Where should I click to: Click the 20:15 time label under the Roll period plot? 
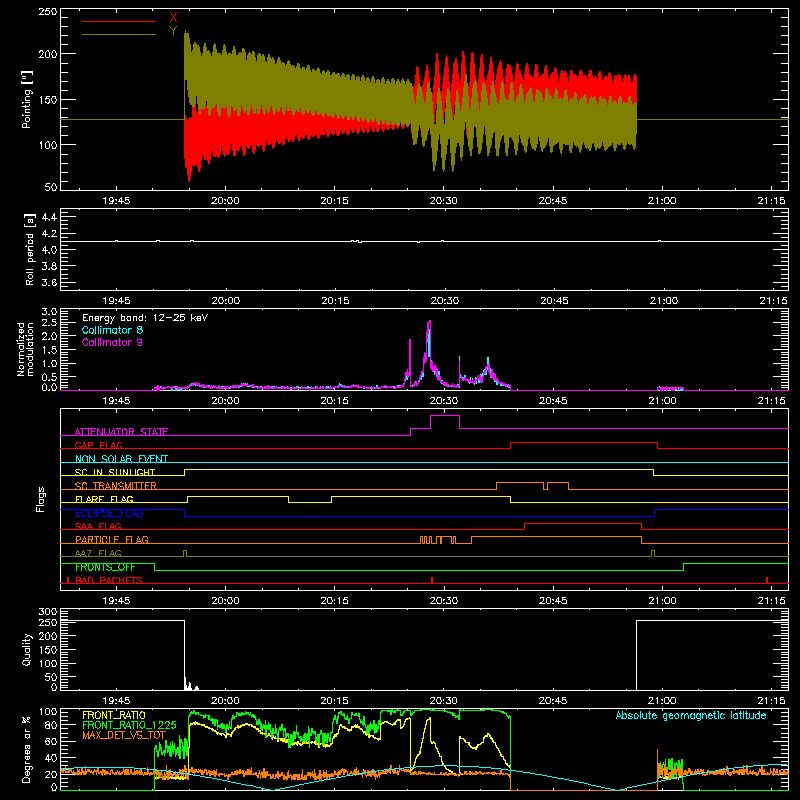(335, 301)
